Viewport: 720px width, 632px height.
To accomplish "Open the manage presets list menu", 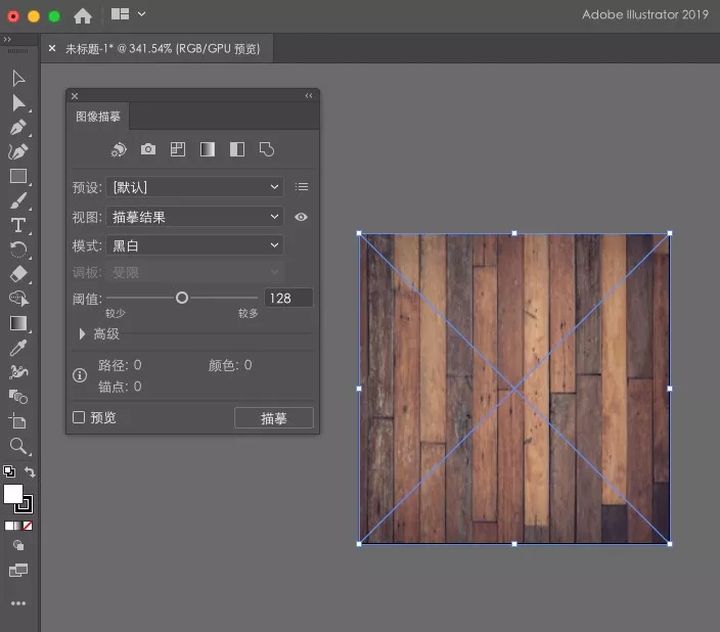I will coord(302,186).
